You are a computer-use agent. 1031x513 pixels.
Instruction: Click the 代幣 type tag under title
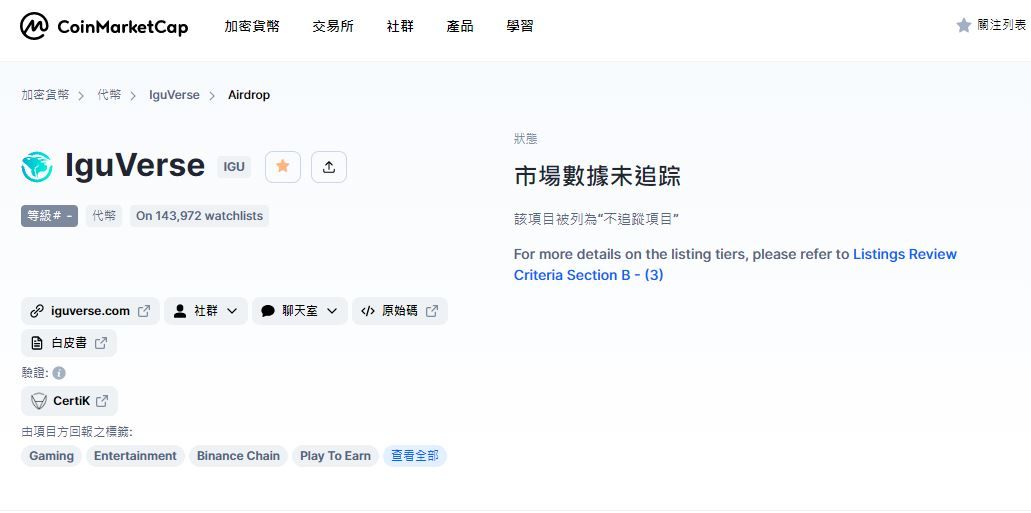coord(104,216)
